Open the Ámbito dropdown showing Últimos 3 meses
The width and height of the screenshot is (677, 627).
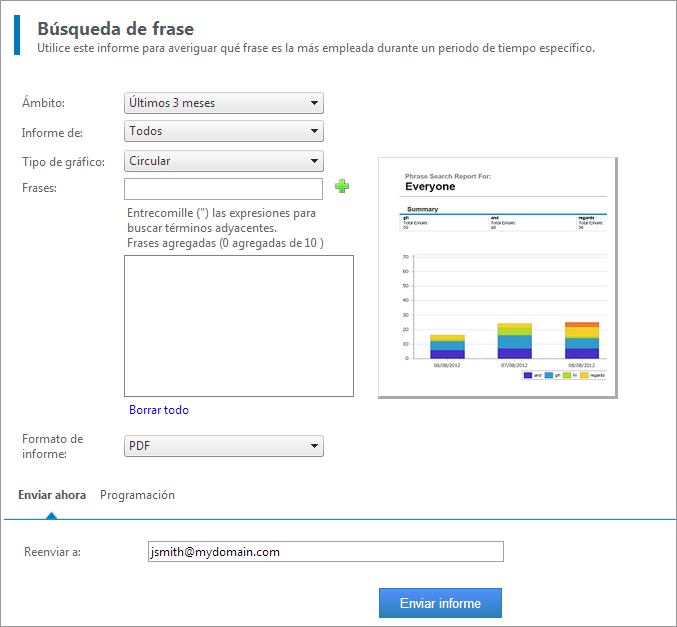pyautogui.click(x=224, y=103)
